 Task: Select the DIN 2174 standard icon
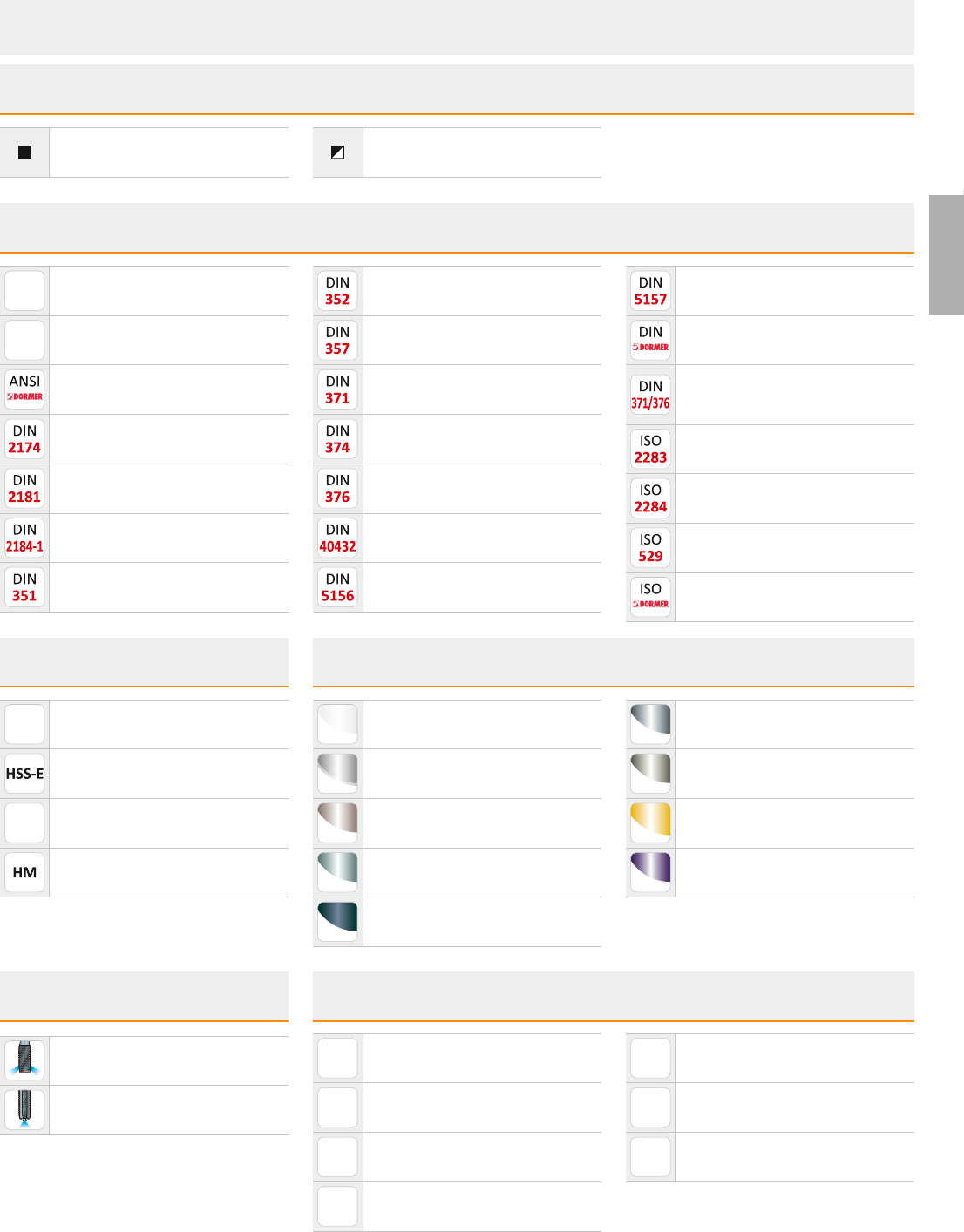point(24,439)
